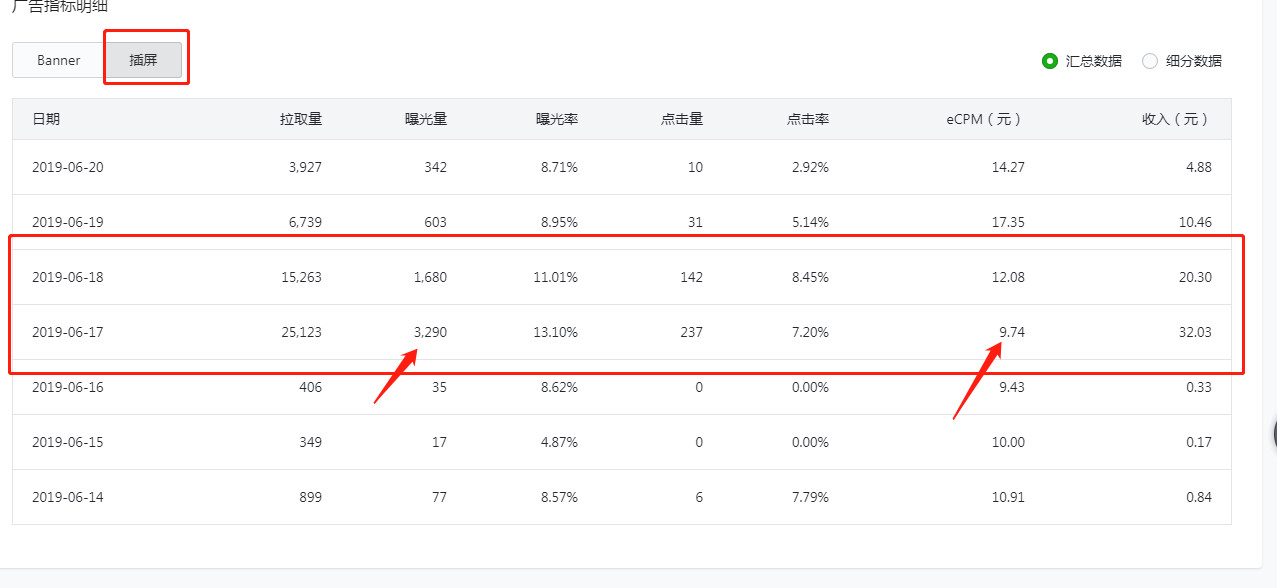Select the 2019-06-20 row date
Viewport: 1277px width, 588px height.
pos(68,167)
